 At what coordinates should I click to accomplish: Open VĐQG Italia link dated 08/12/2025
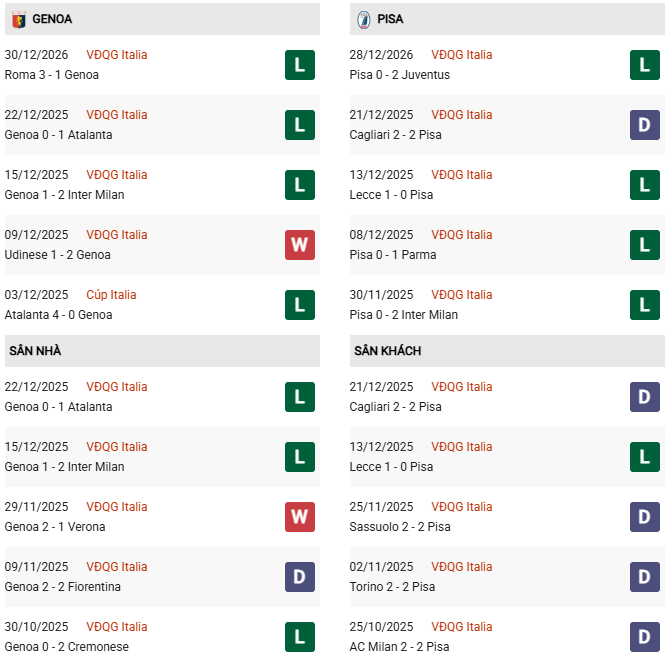(x=462, y=235)
